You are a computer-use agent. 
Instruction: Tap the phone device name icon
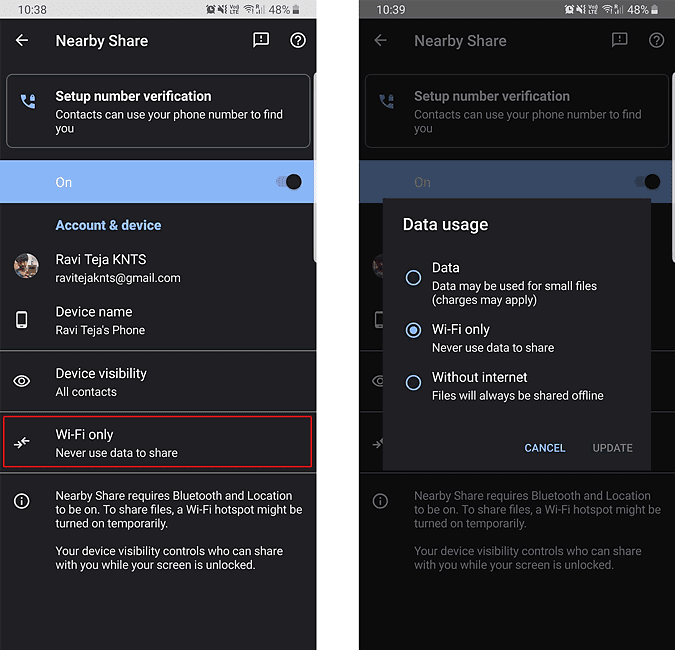[22, 320]
